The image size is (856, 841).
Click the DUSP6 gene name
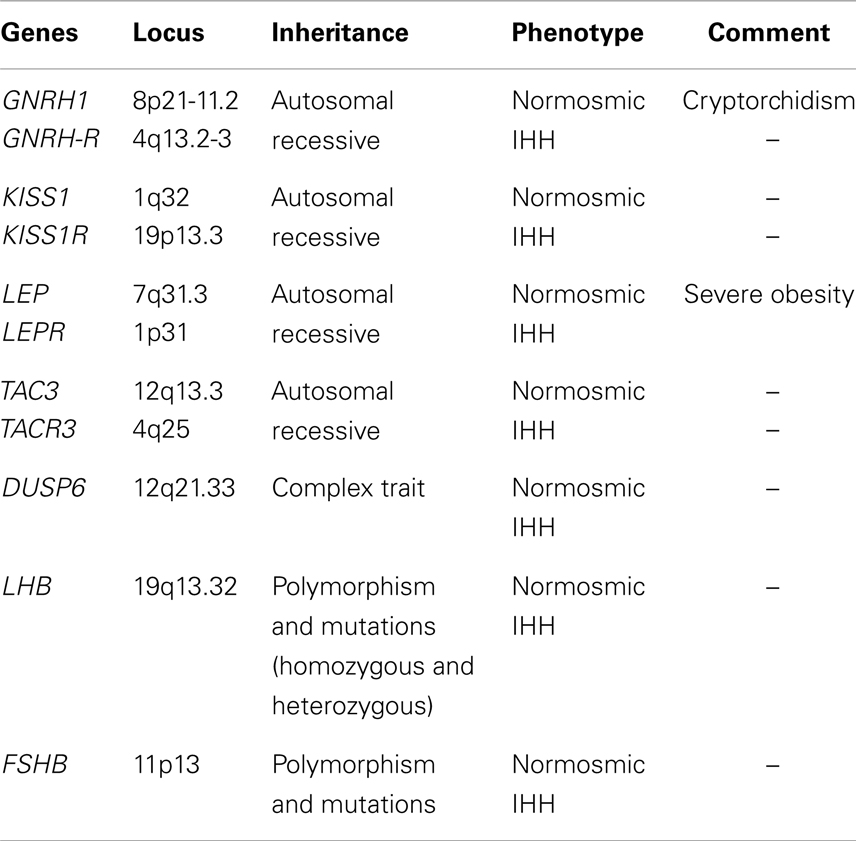click(44, 488)
